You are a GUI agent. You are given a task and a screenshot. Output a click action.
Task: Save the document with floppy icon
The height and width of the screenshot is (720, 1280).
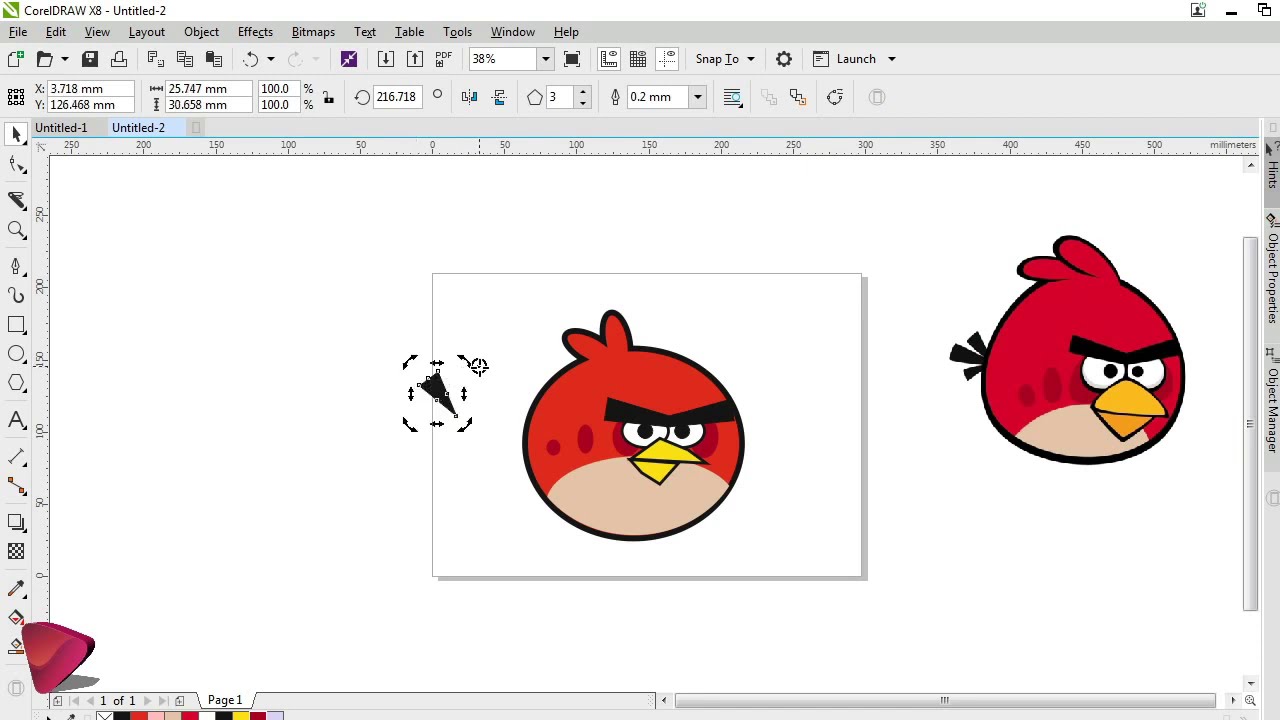coord(90,59)
